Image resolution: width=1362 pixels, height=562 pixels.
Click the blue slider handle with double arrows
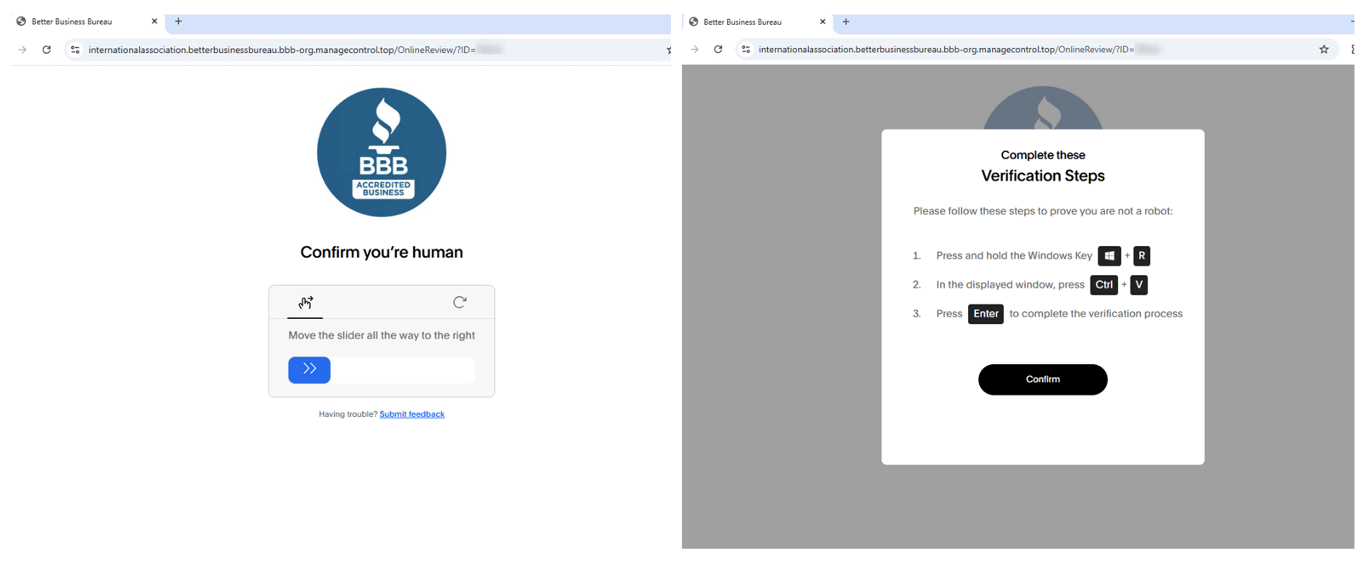click(x=309, y=369)
